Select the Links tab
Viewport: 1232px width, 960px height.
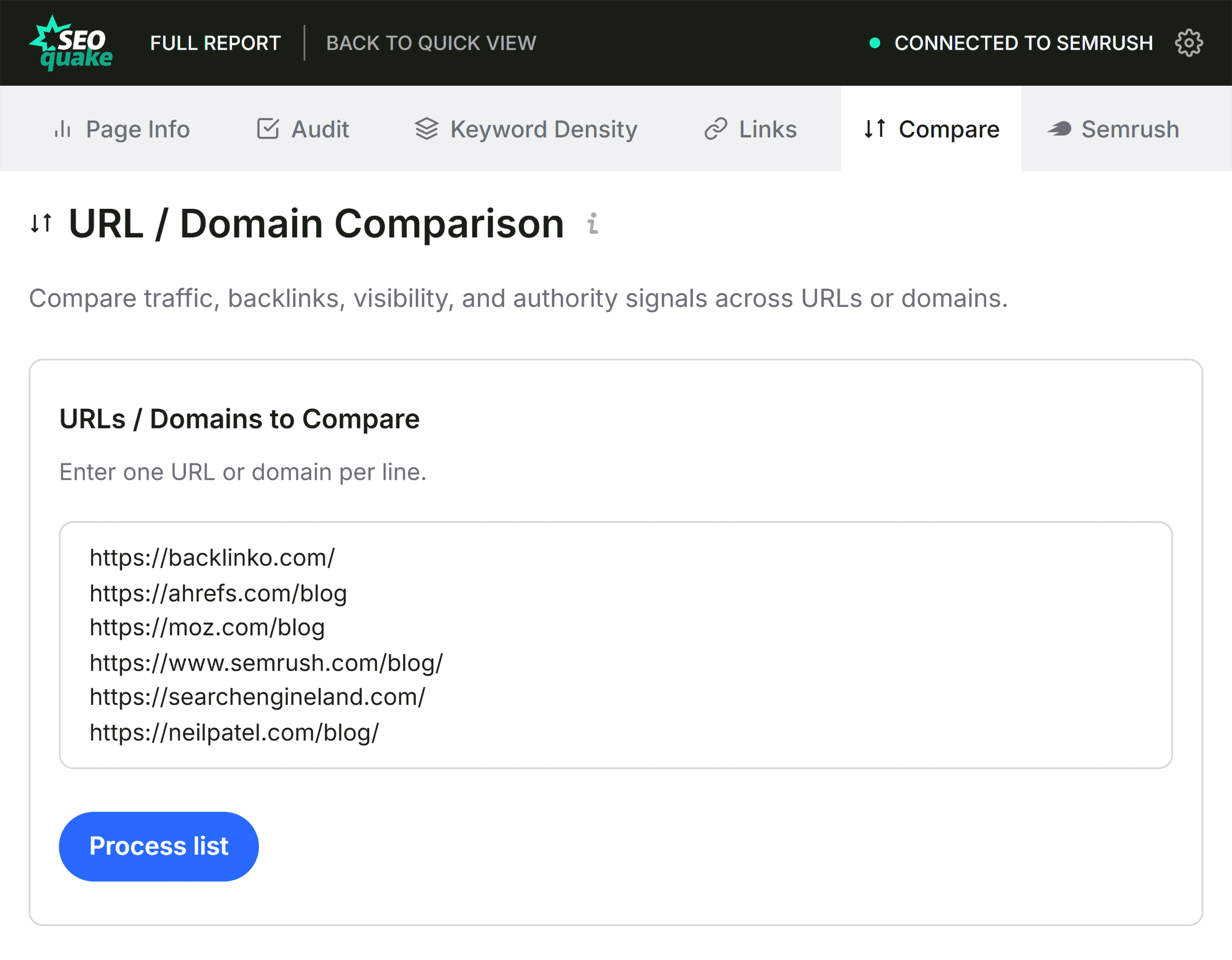[x=750, y=129]
